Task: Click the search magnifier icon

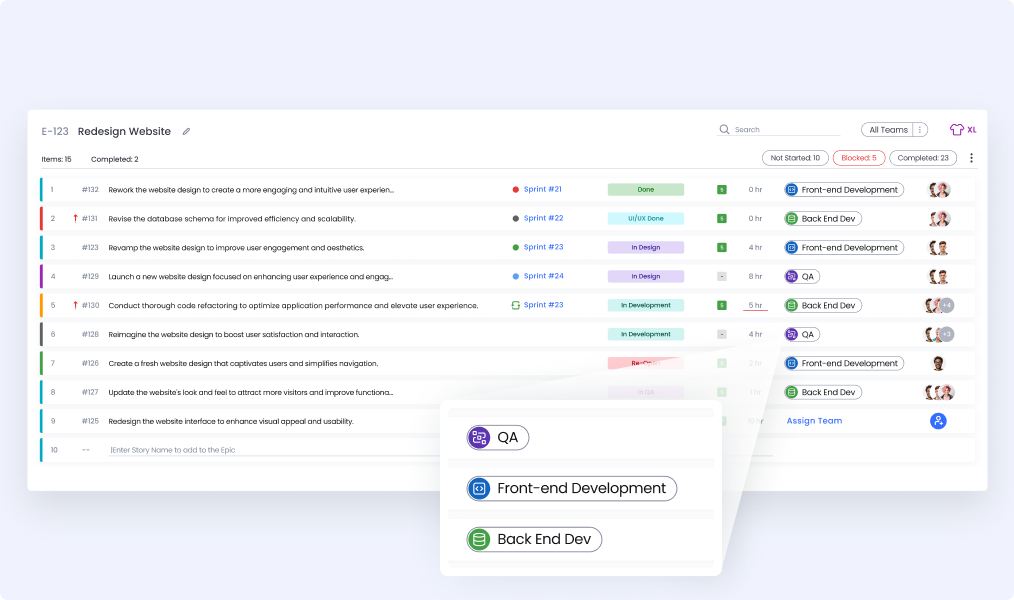Action: [x=724, y=130]
